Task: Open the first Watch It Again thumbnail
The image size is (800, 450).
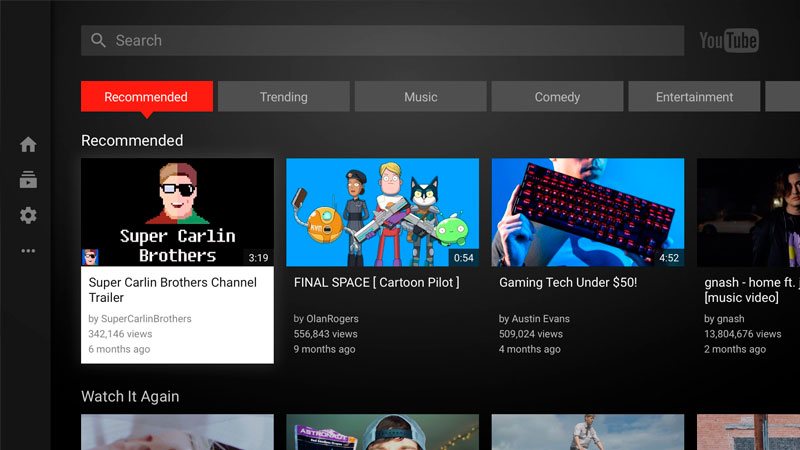Action: tap(177, 432)
